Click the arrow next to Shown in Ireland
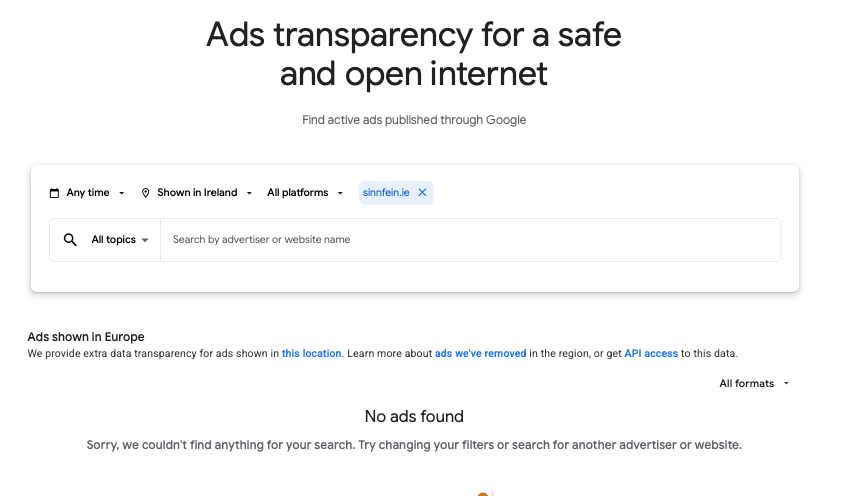 (249, 193)
